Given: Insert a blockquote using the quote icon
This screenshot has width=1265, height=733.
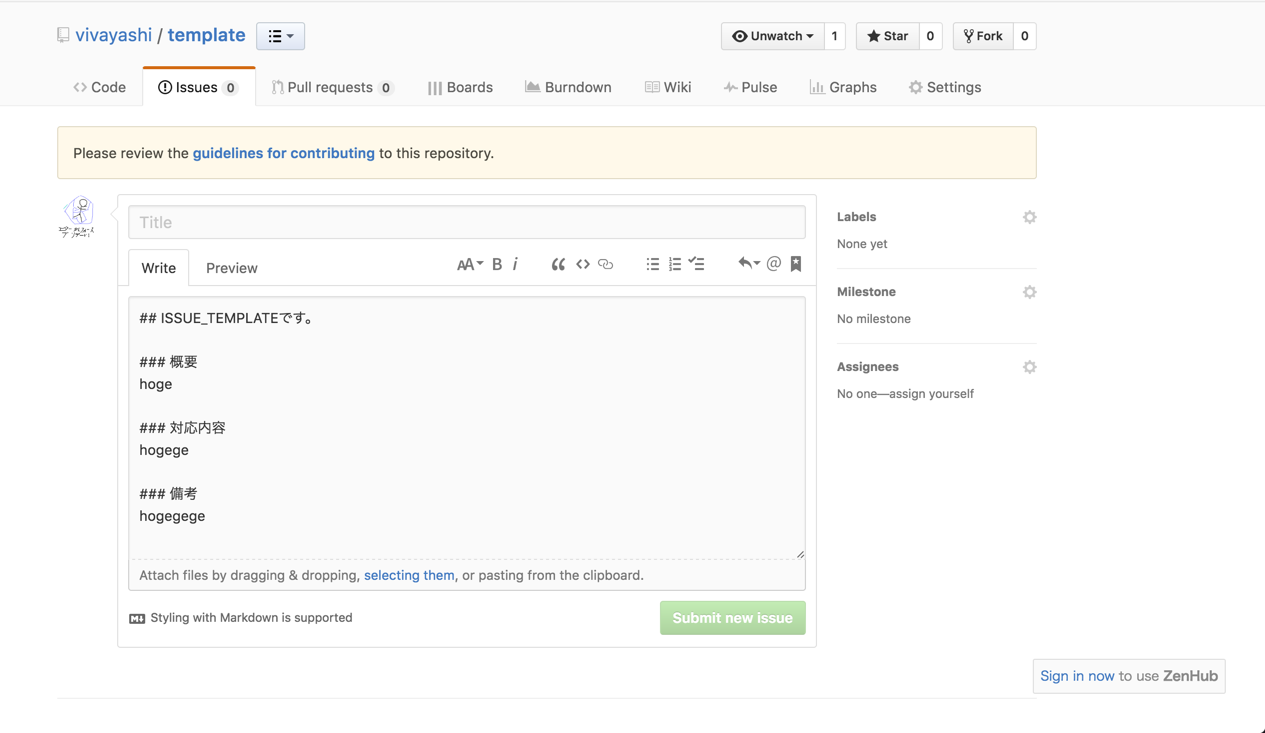Looking at the screenshot, I should 558,264.
